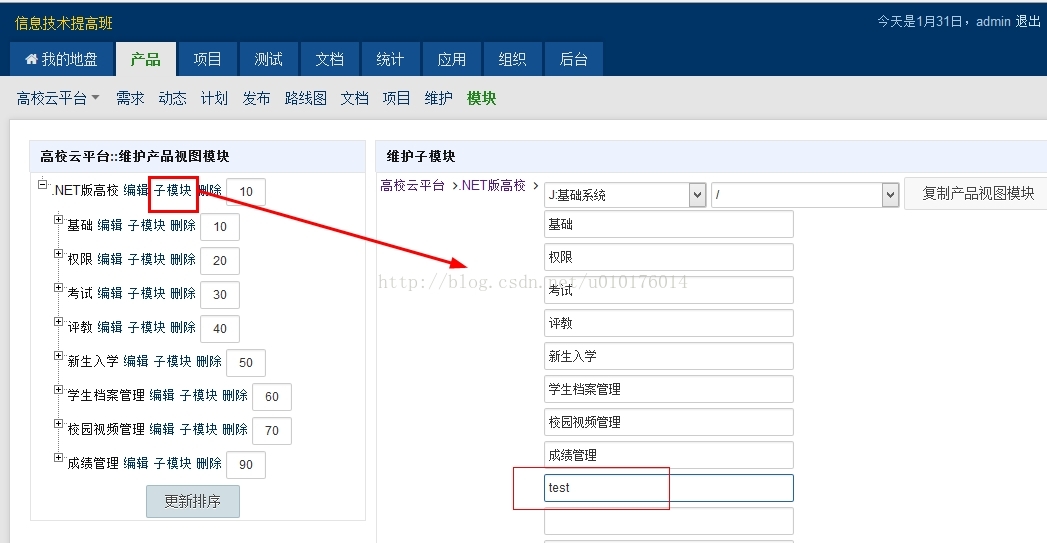Switch to the 项目 main tab
Image resolution: width=1047 pixels, height=543 pixels.
(x=207, y=59)
